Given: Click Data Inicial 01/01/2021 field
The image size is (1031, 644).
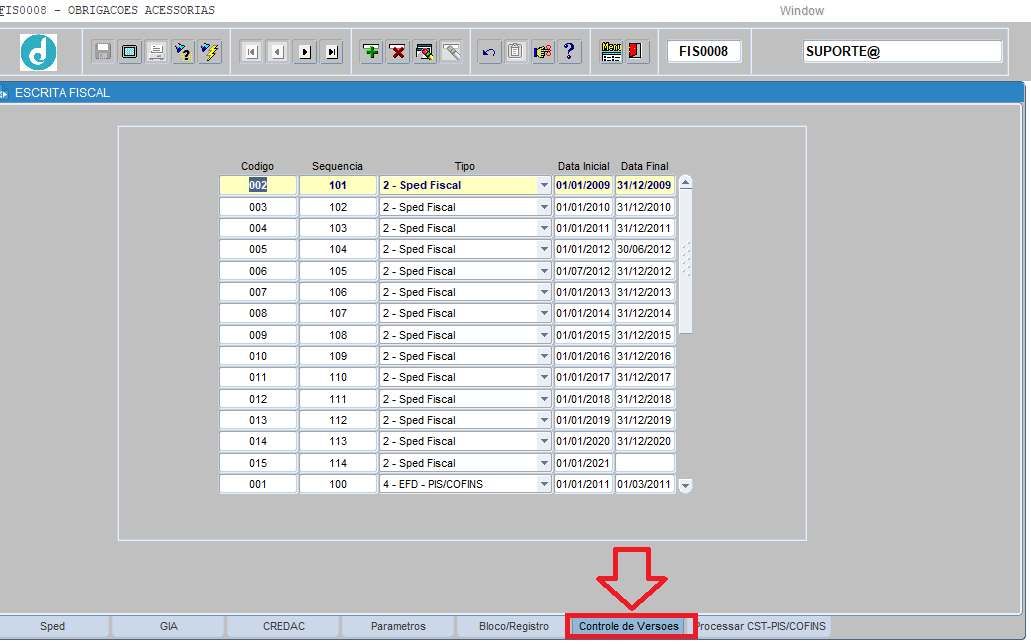Looking at the screenshot, I should pyautogui.click(x=583, y=463).
